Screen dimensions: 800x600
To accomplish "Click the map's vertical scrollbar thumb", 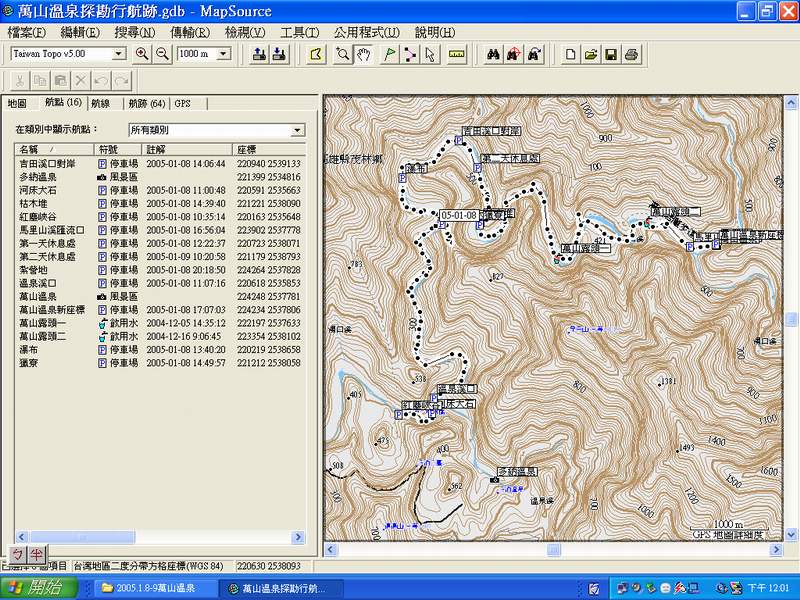I will click(x=791, y=319).
